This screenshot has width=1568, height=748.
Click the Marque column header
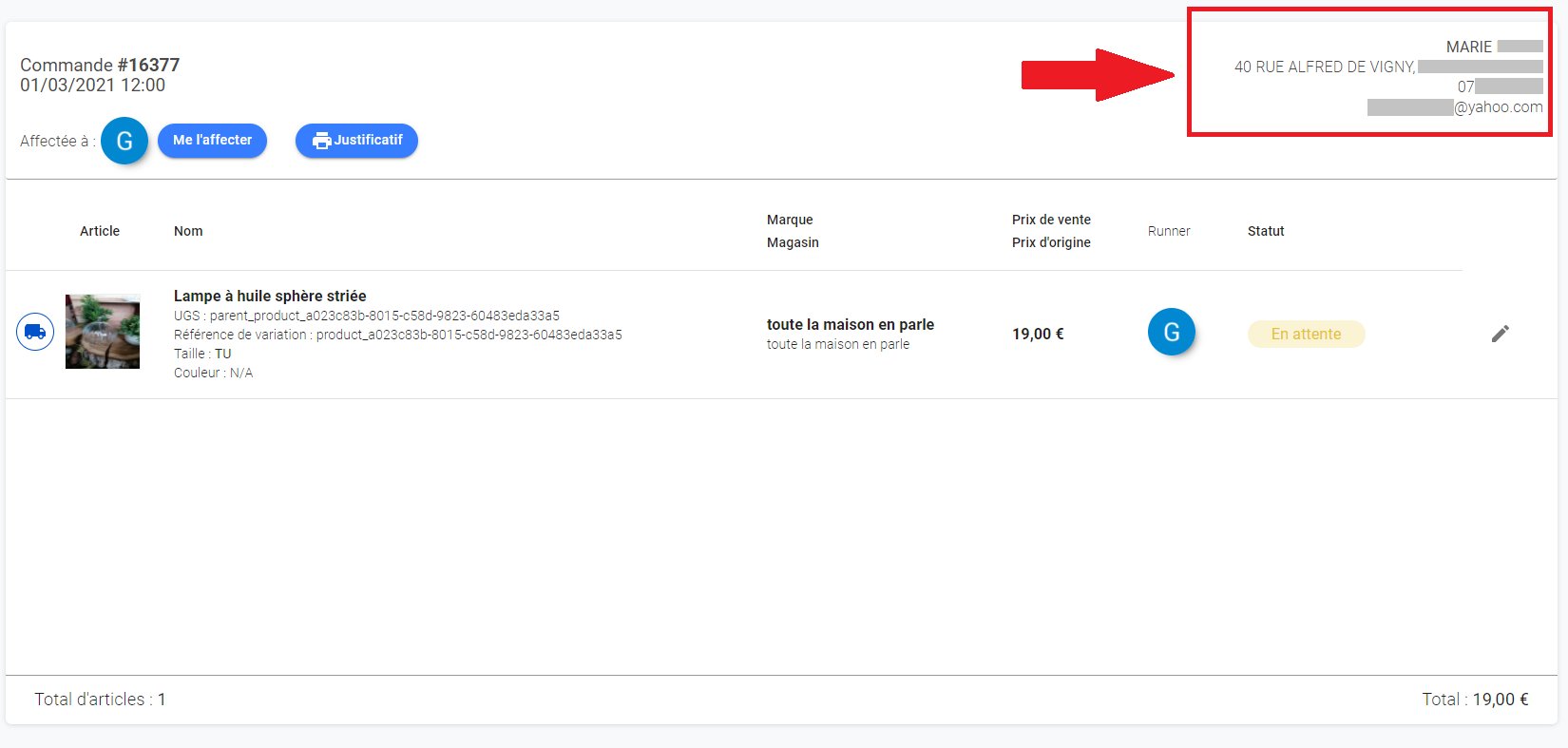coord(790,220)
